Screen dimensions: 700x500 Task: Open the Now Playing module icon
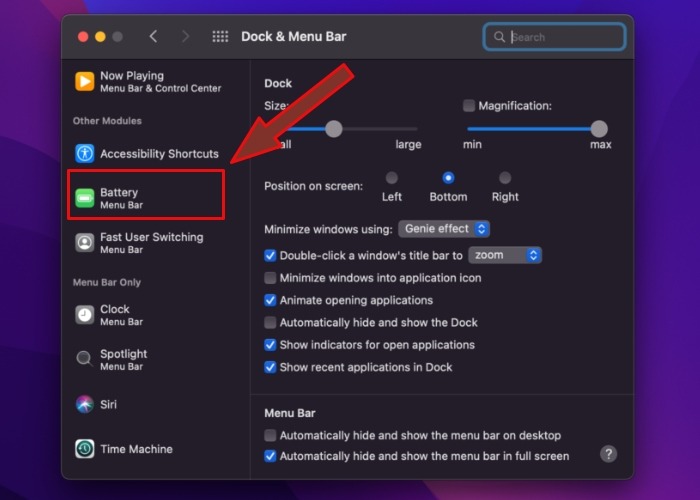click(x=84, y=81)
